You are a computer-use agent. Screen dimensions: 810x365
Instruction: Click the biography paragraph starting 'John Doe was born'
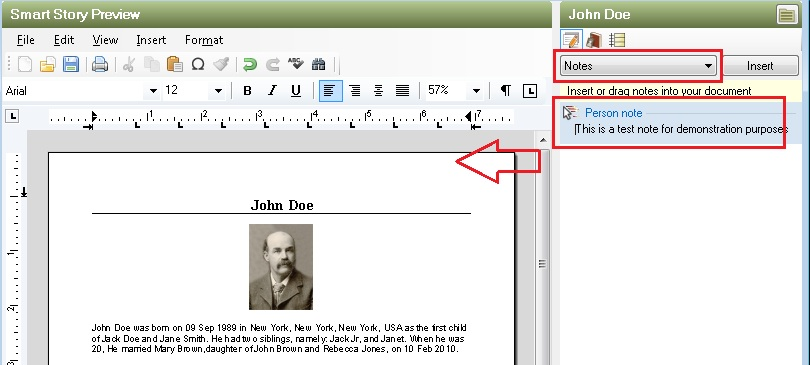(279, 338)
